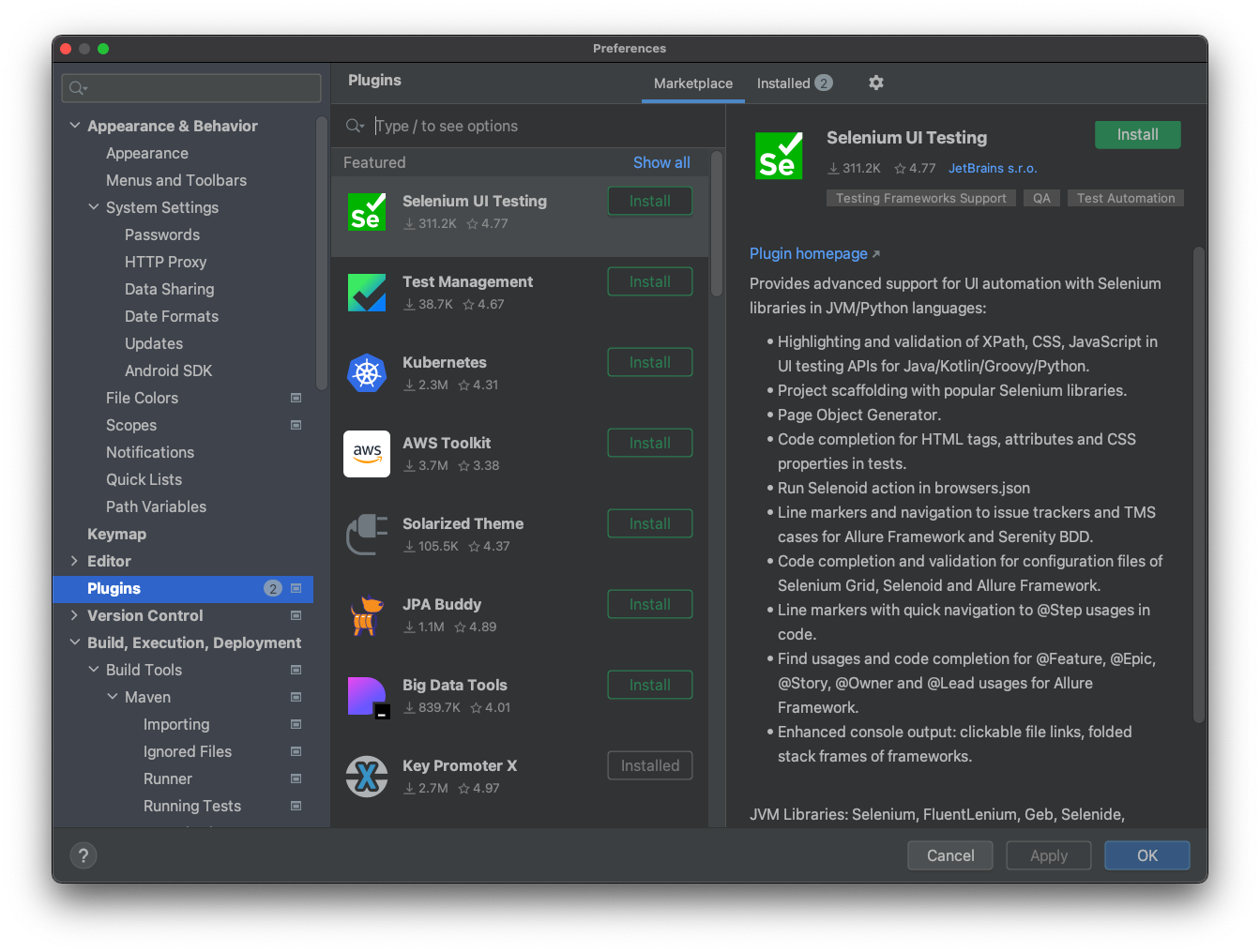
Task: Install the AWS Toolkit plugin
Action: [x=650, y=443]
